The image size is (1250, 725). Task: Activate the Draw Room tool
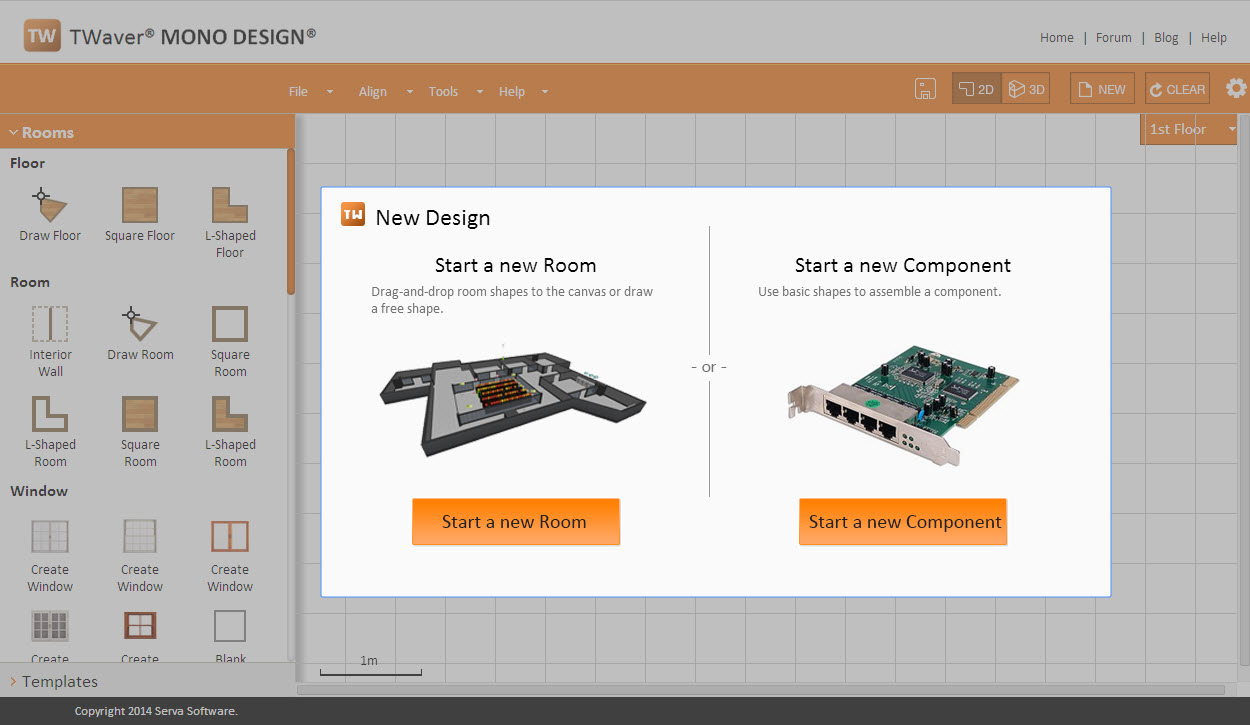point(140,334)
